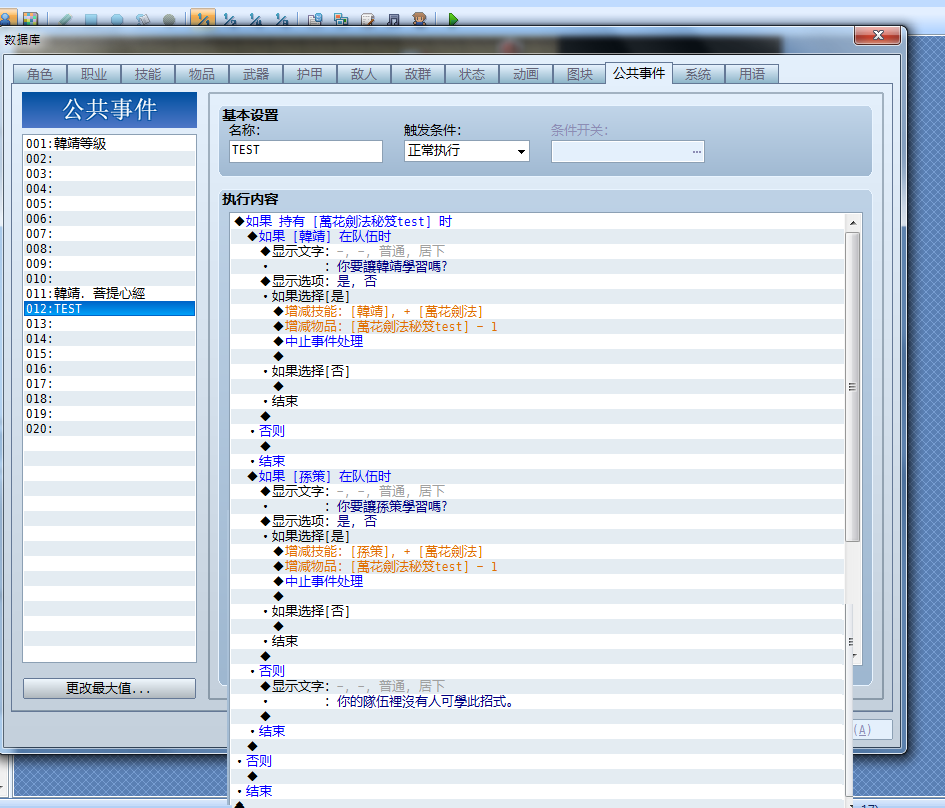The image size is (945, 808).
Task: Set map zoom scale to 1/2
Action: pyautogui.click(x=230, y=19)
